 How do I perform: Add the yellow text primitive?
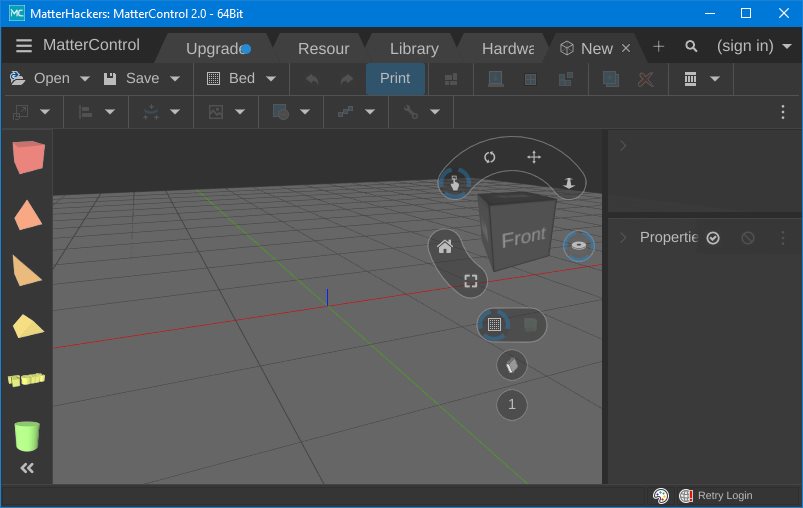tap(27, 379)
